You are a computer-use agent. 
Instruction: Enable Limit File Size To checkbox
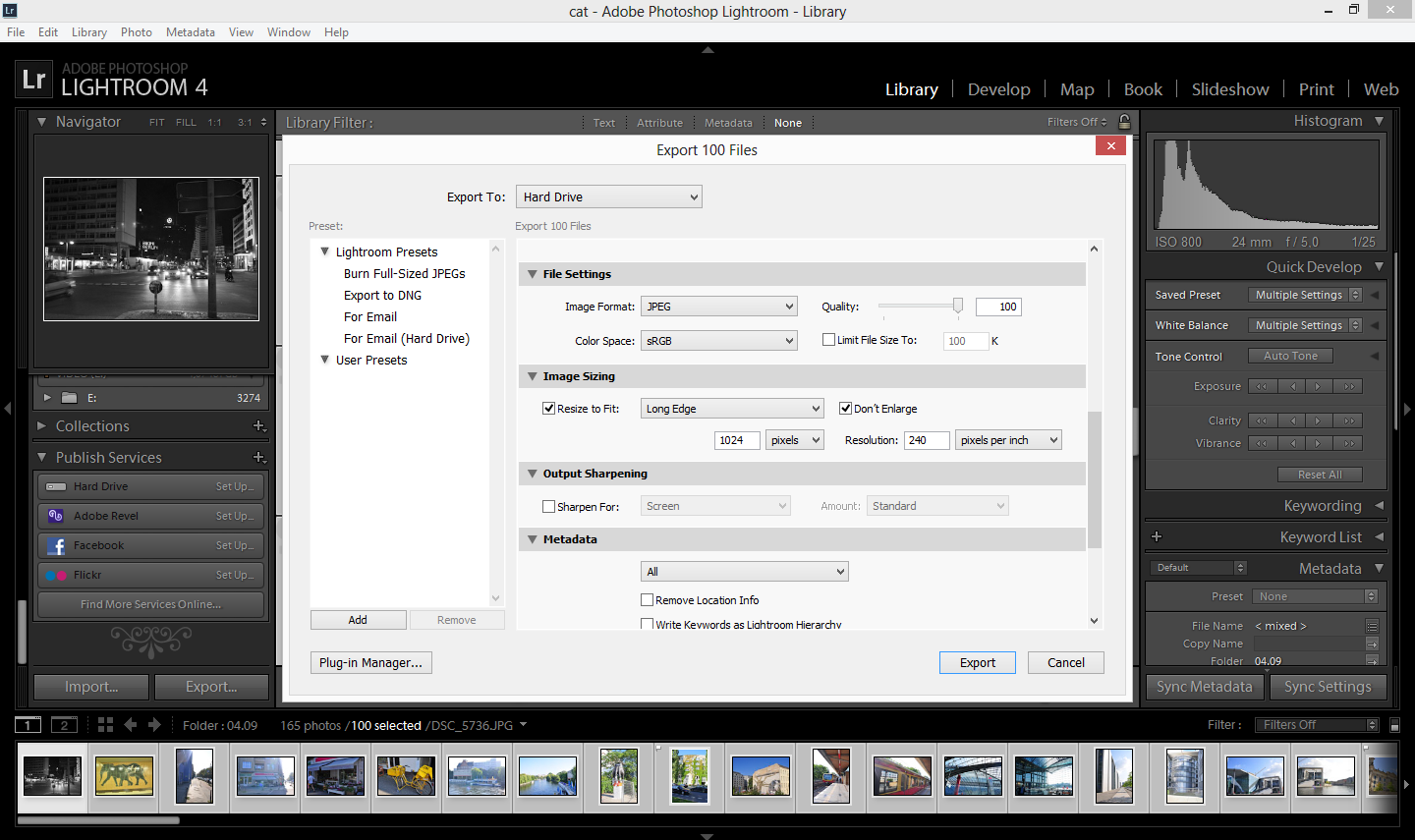pyautogui.click(x=828, y=340)
